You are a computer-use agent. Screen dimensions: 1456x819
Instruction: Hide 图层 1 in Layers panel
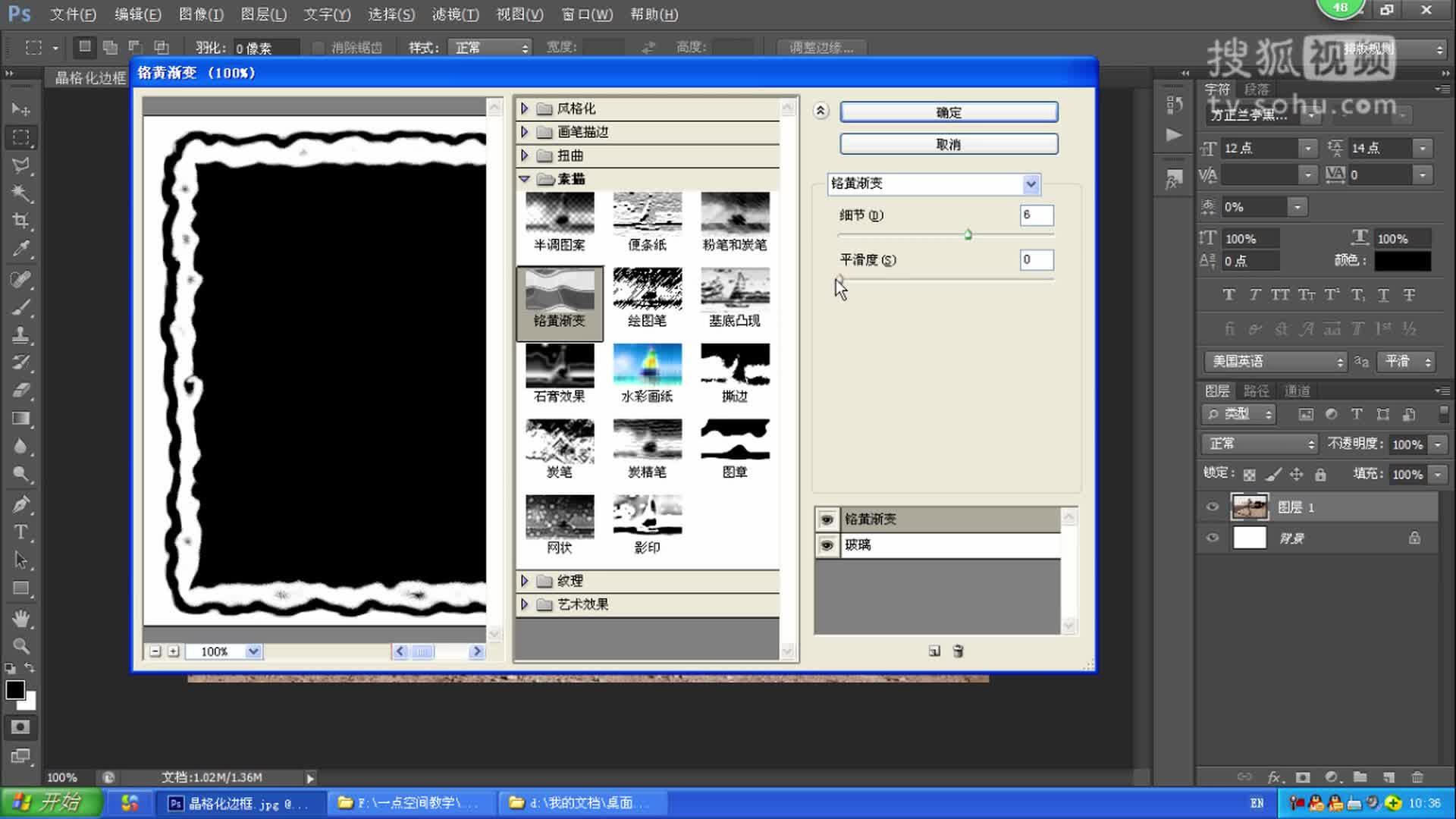point(1213,507)
